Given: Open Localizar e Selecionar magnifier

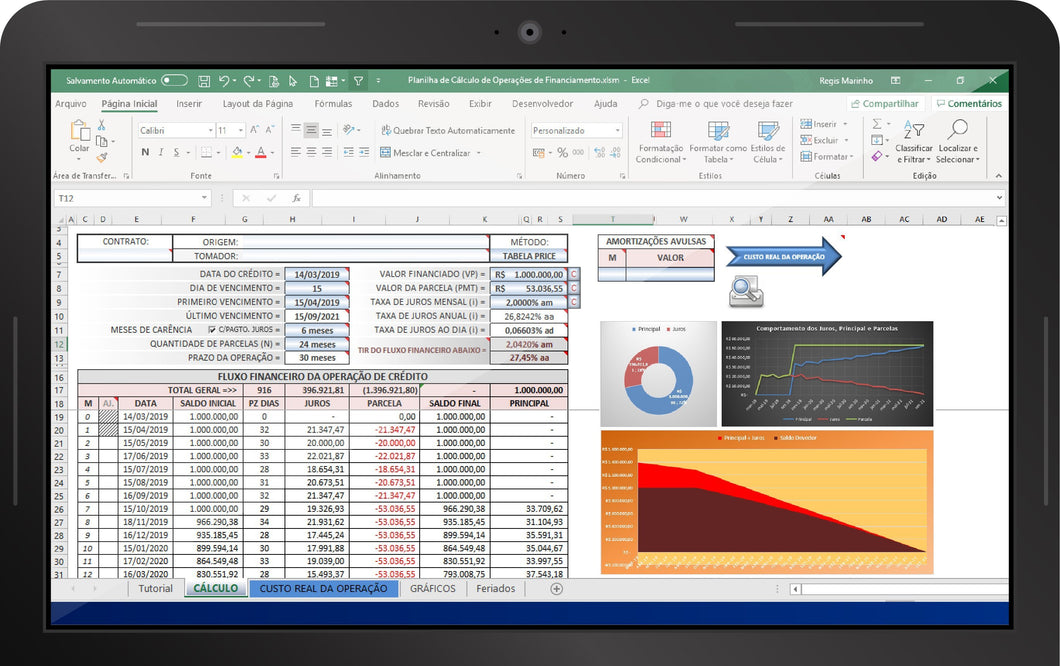Looking at the screenshot, I should click(x=957, y=142).
